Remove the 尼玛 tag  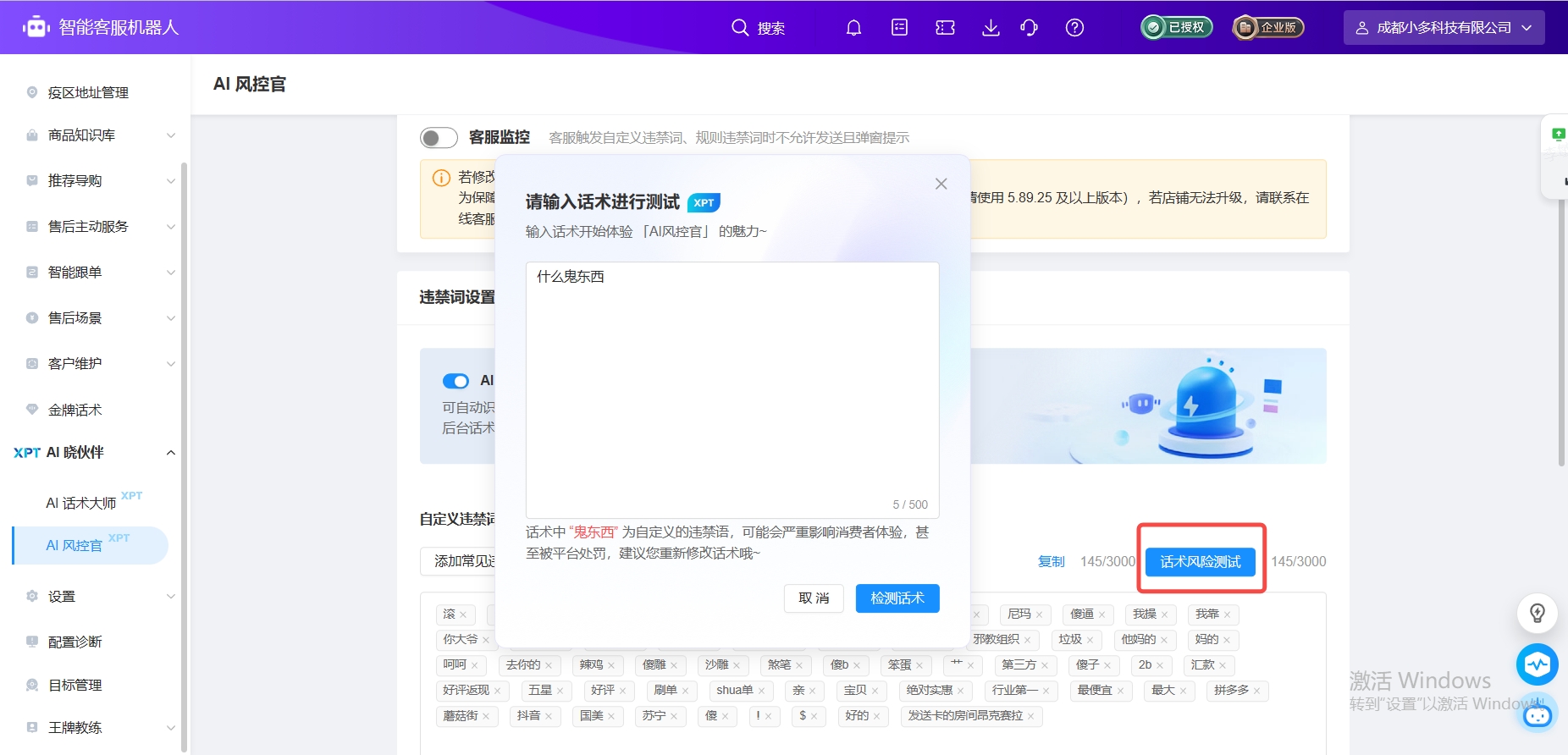click(x=1039, y=614)
